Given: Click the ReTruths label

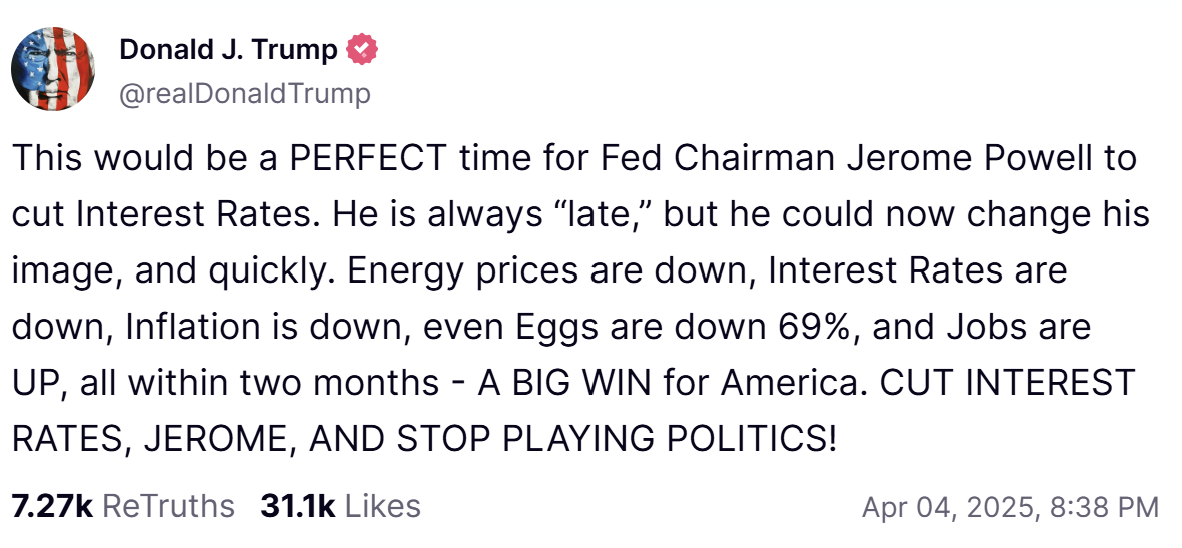Looking at the screenshot, I should tap(168, 506).
